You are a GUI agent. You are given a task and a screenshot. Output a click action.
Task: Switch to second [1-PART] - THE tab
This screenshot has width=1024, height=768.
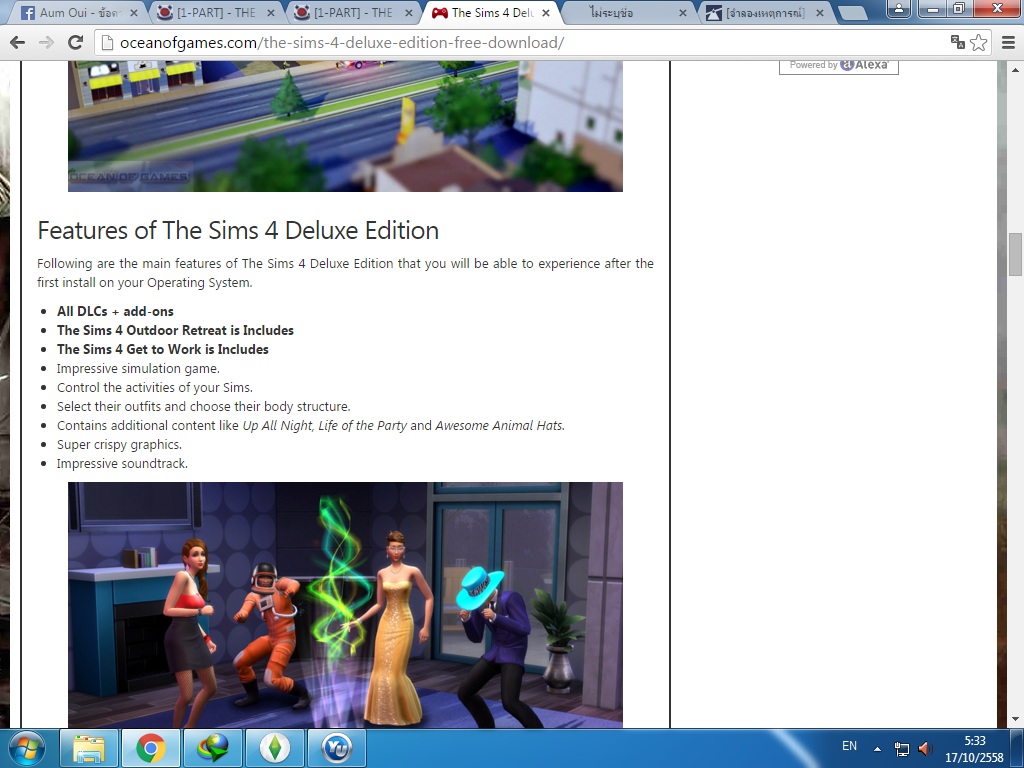pyautogui.click(x=353, y=12)
